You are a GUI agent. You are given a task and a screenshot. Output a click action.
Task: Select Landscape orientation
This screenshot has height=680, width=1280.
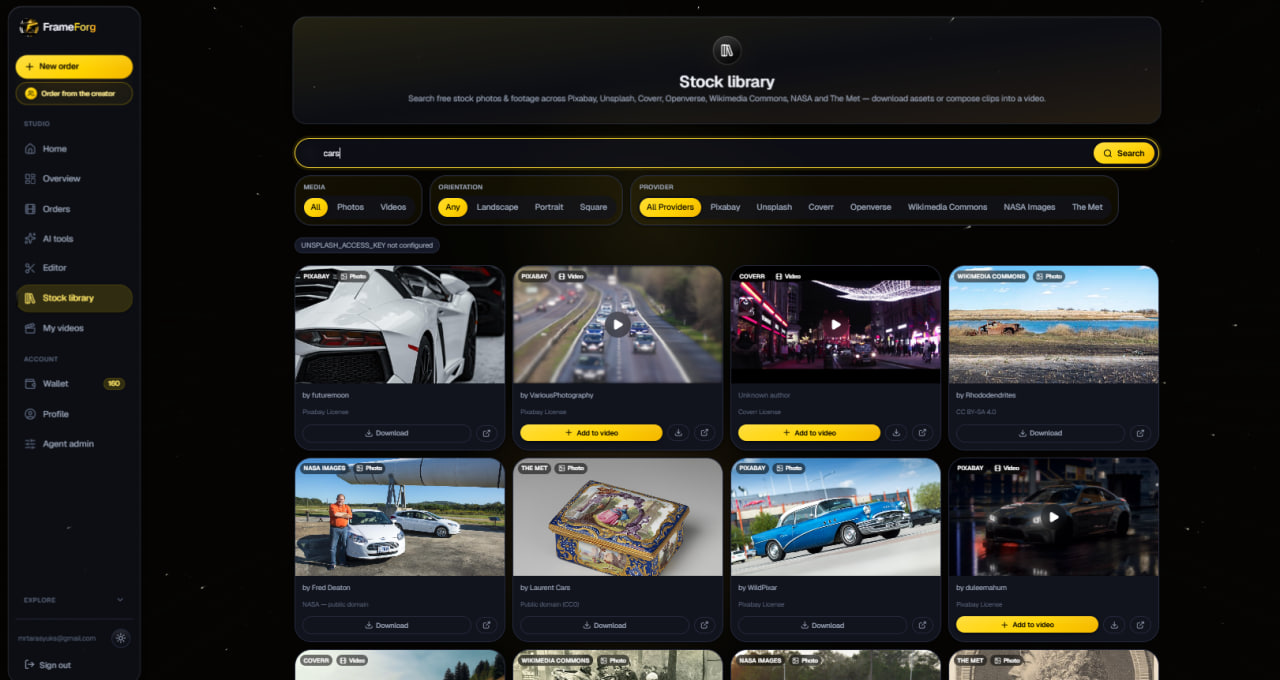(497, 207)
